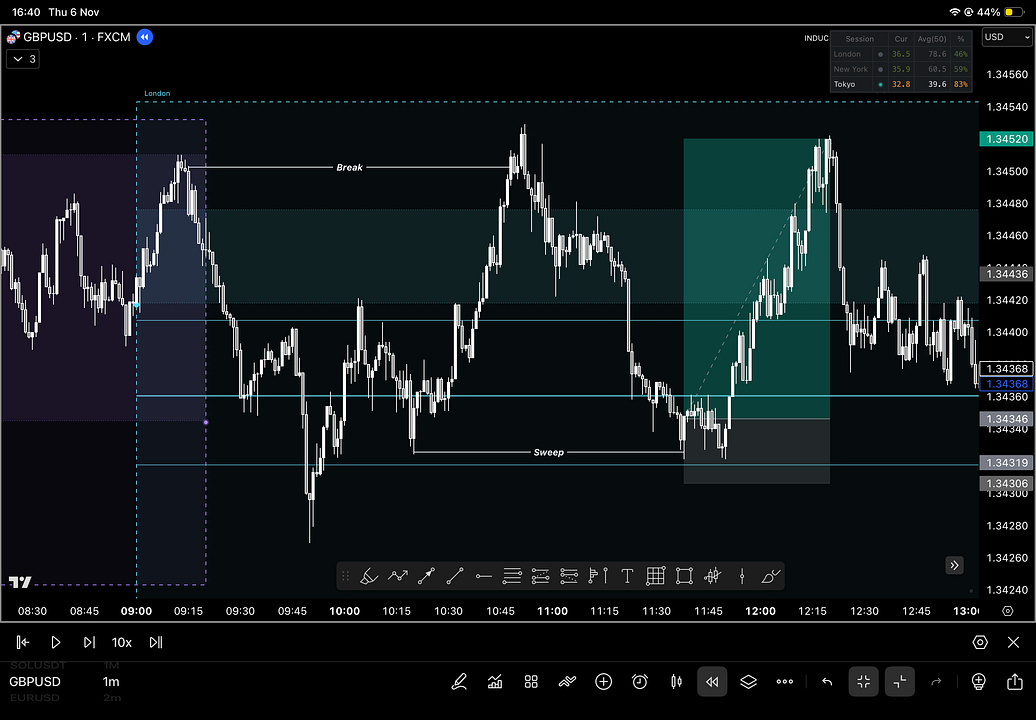Choose the Fib channel tool
Screen dimensions: 1036x720
point(569,577)
